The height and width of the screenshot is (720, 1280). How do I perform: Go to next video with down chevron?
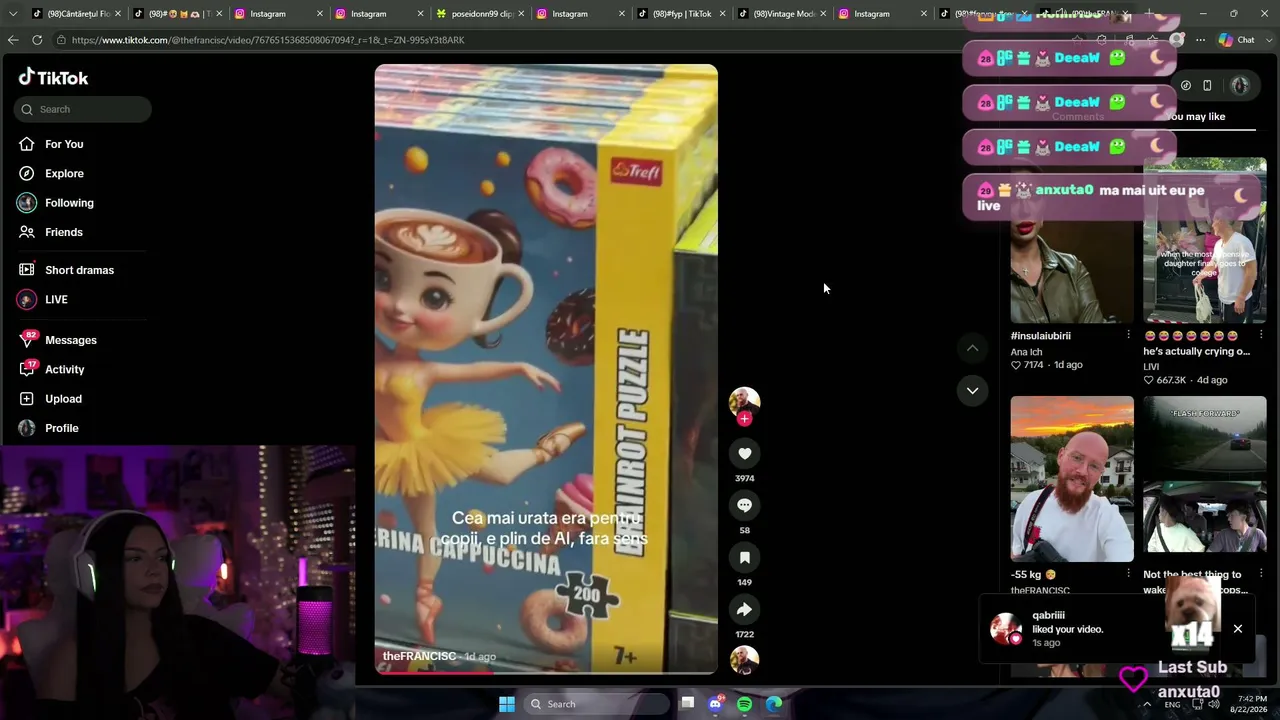click(x=972, y=390)
